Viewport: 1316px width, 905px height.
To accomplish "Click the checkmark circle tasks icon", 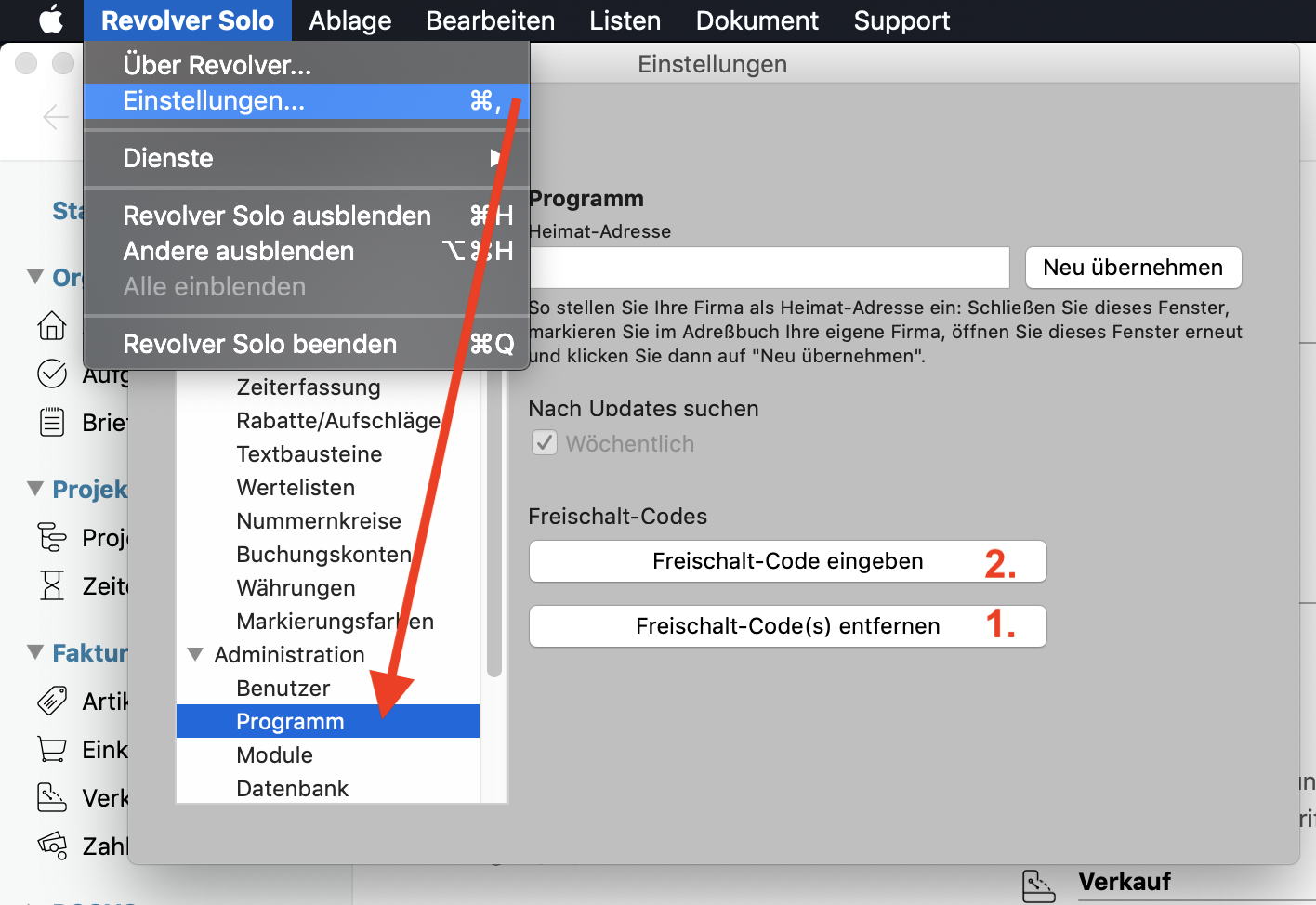I will point(52,374).
